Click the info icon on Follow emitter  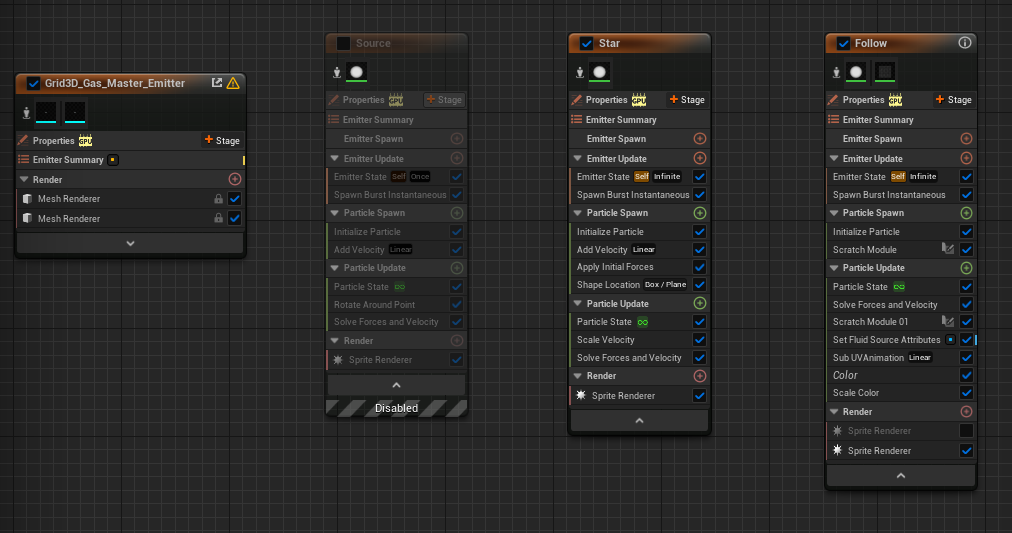click(964, 43)
